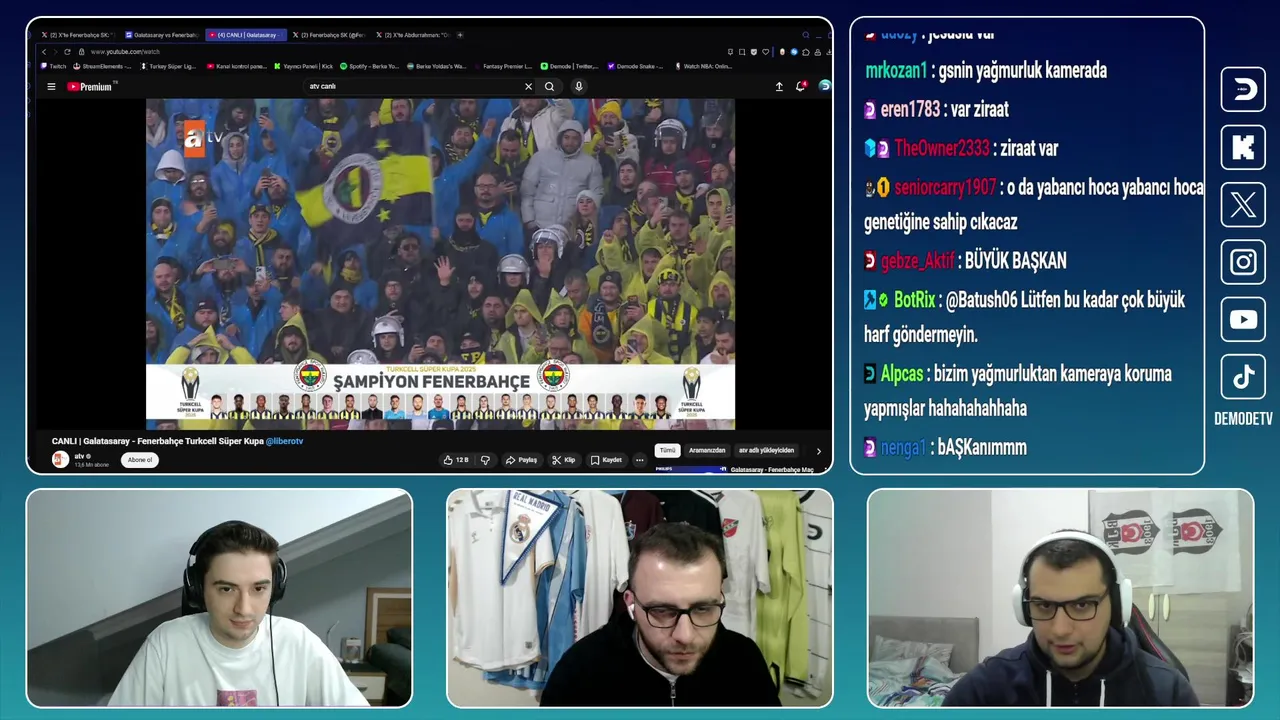
Task: Switch to the X'te Abdurrahman tab
Action: pyautogui.click(x=413, y=35)
